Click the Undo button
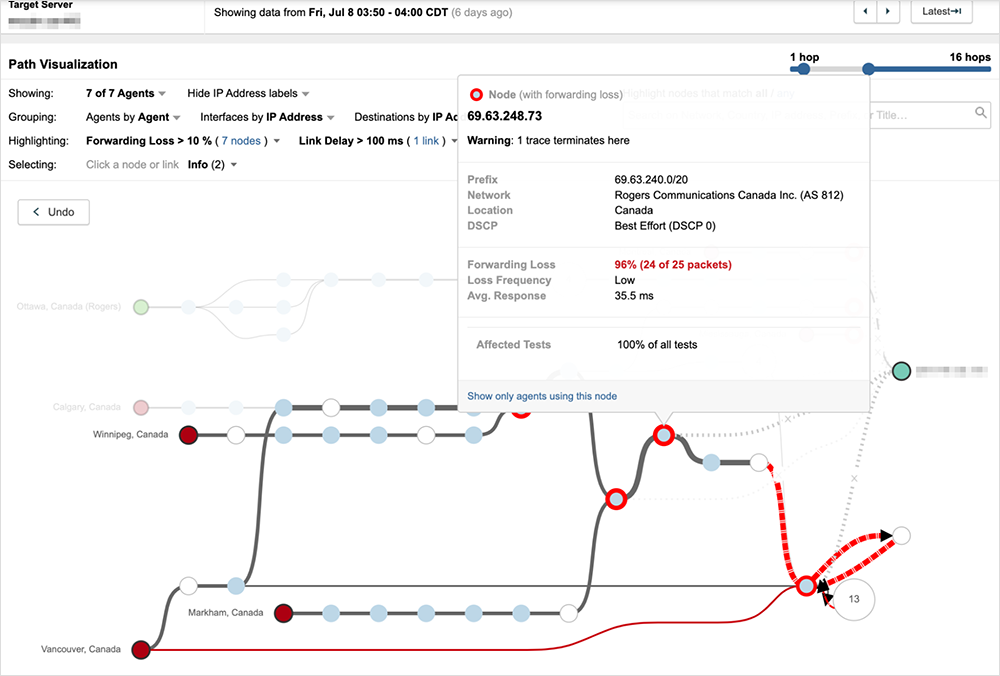The height and width of the screenshot is (676, 1000). [x=54, y=212]
